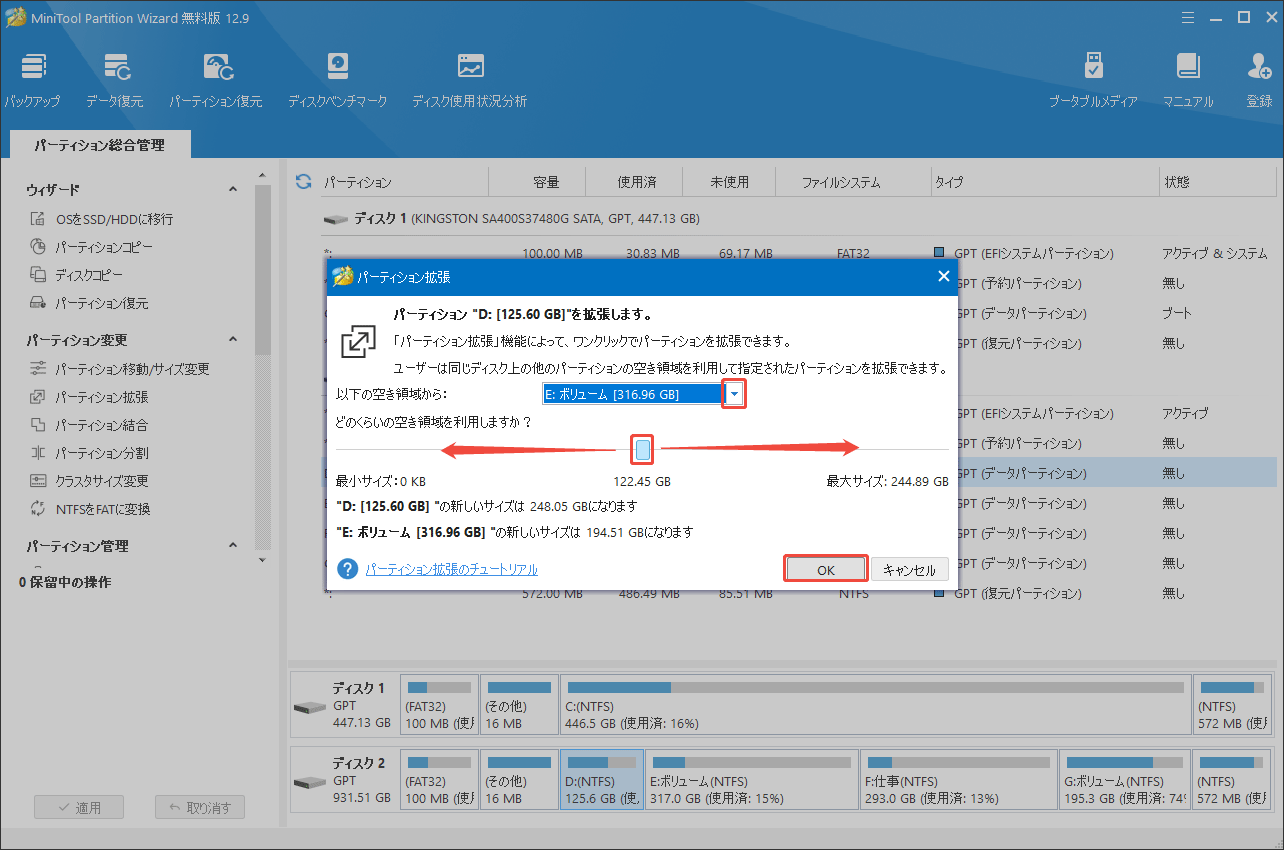Click キャンセル to cancel dialog
Viewport: 1284px width, 850px height.
(x=910, y=570)
